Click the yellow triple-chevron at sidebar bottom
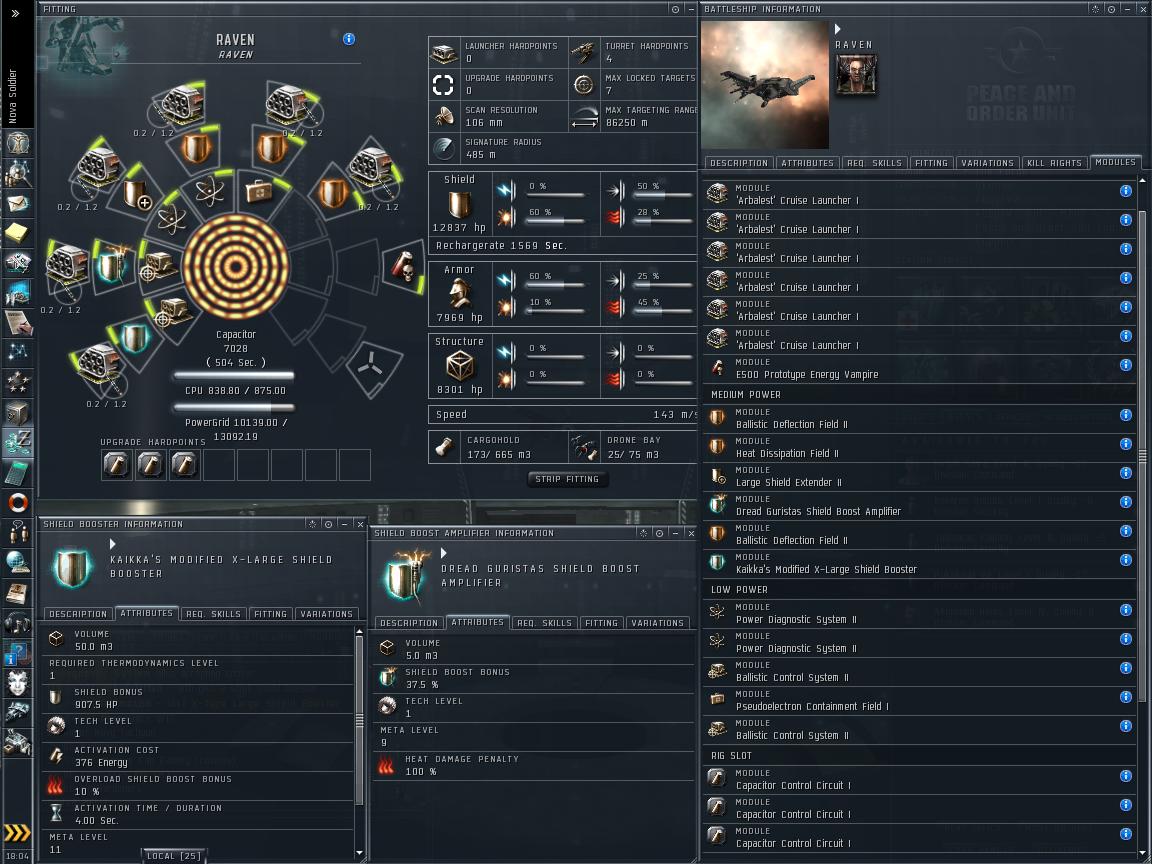 click(x=17, y=832)
